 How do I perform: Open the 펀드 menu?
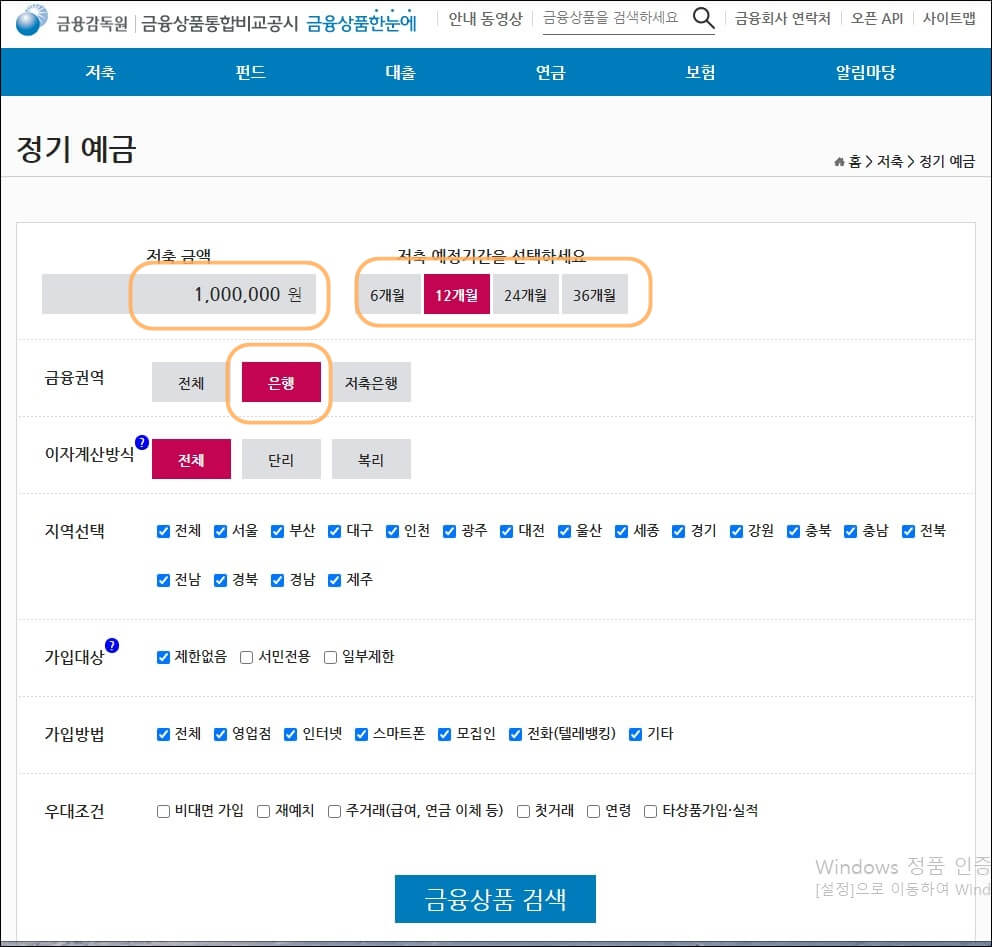[249, 72]
